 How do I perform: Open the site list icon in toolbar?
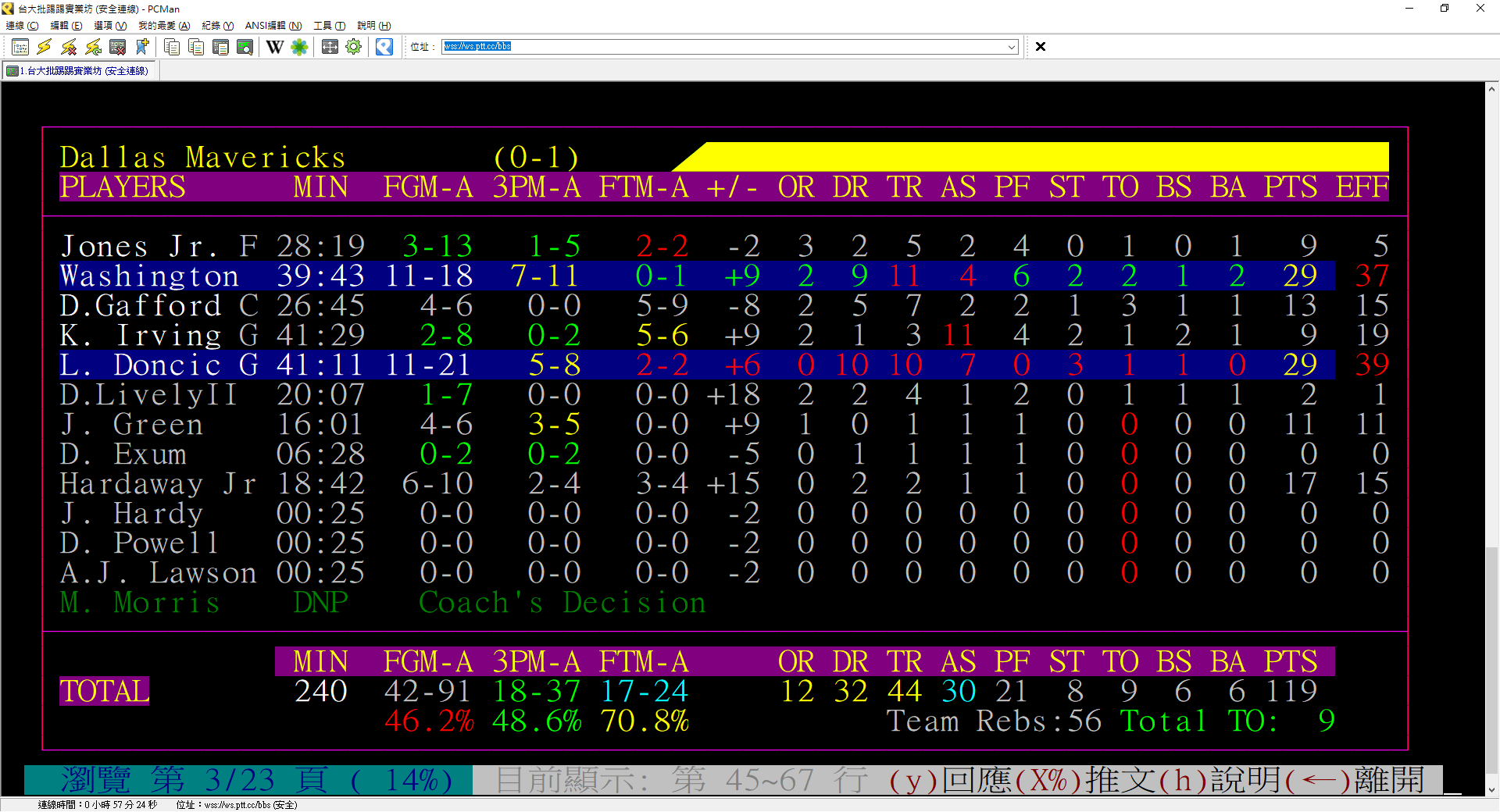[20, 47]
